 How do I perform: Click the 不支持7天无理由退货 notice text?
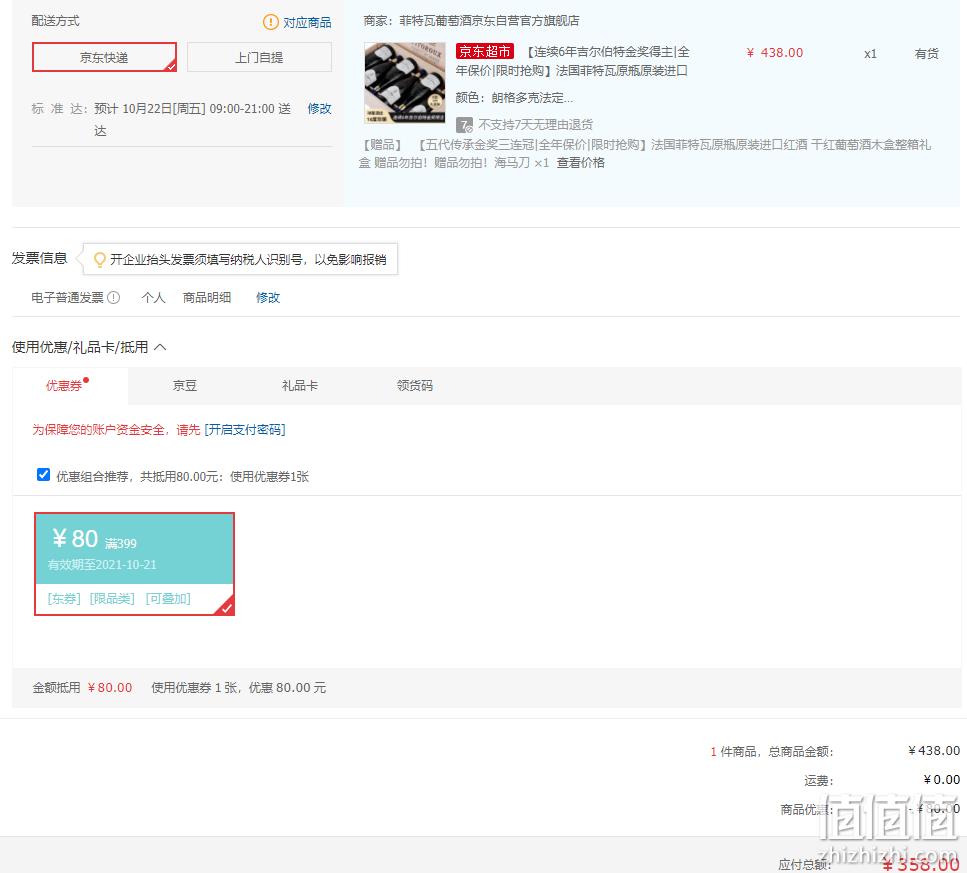535,125
